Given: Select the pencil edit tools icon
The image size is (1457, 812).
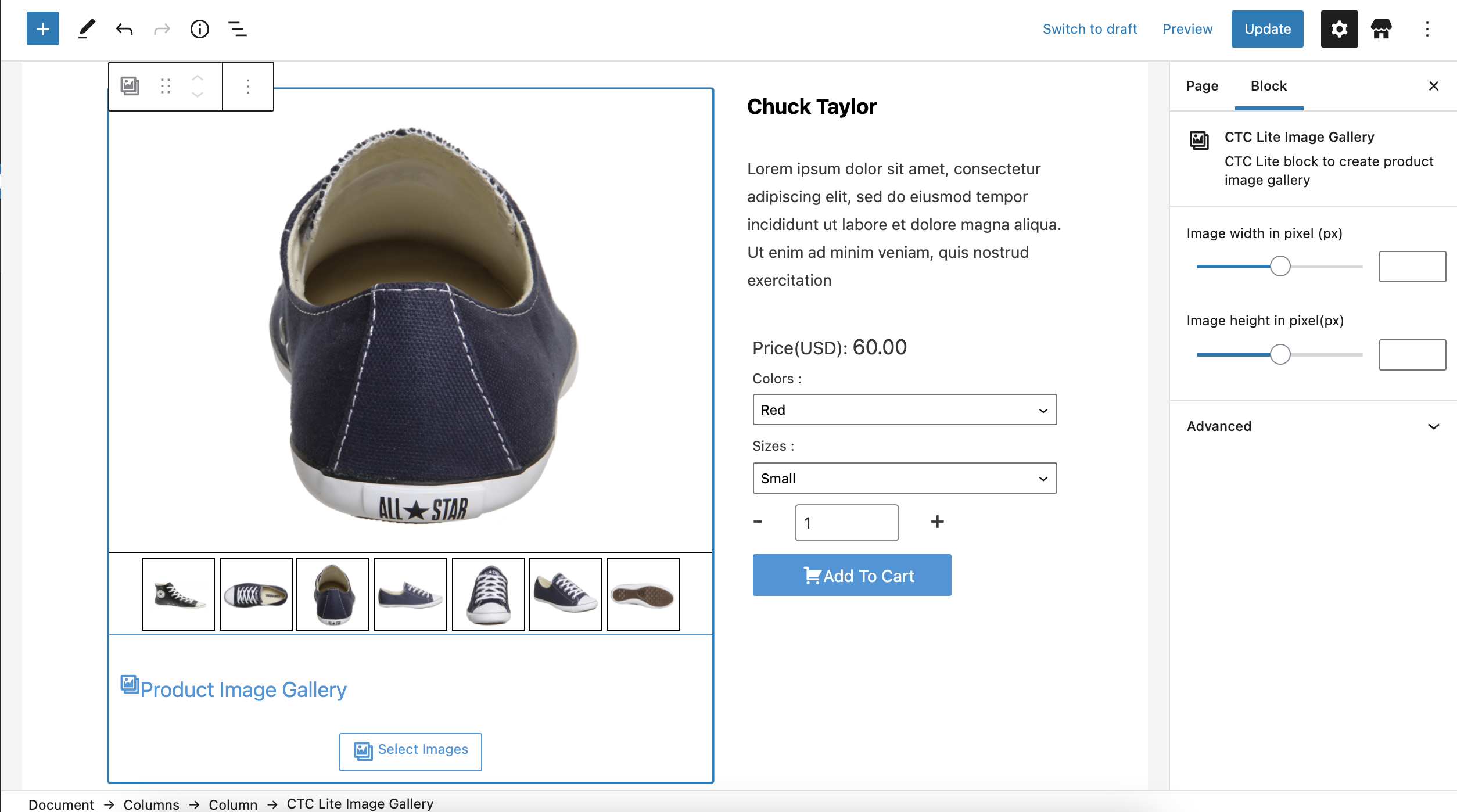Looking at the screenshot, I should (x=87, y=29).
